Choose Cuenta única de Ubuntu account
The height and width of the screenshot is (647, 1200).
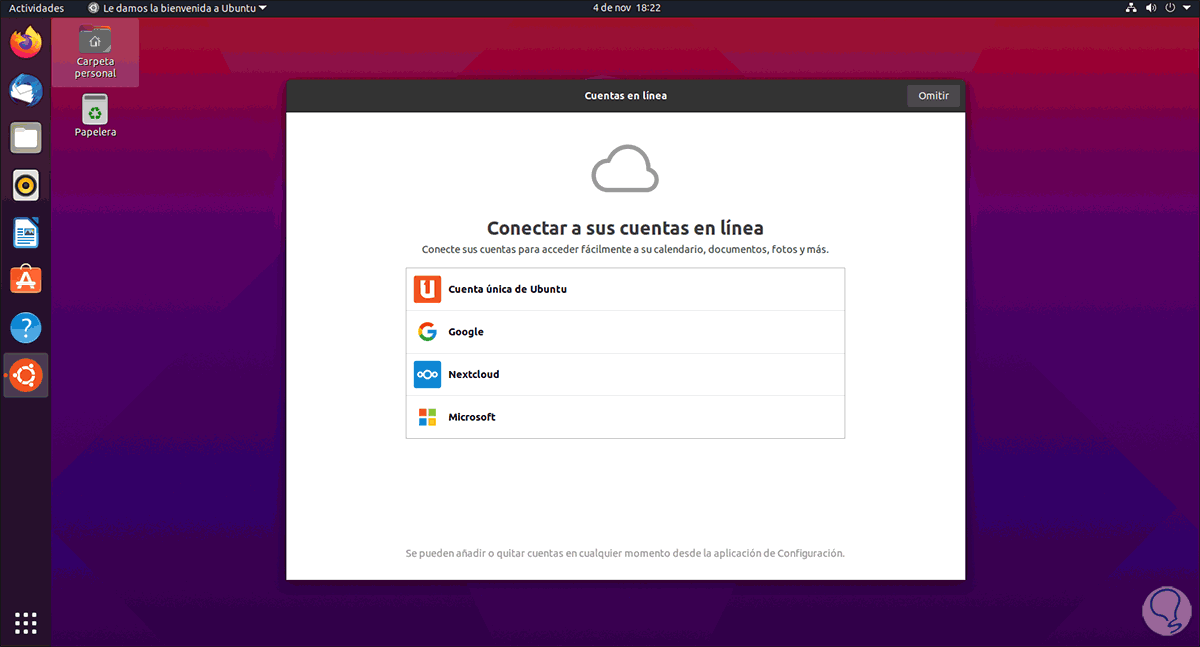pyautogui.click(x=625, y=289)
